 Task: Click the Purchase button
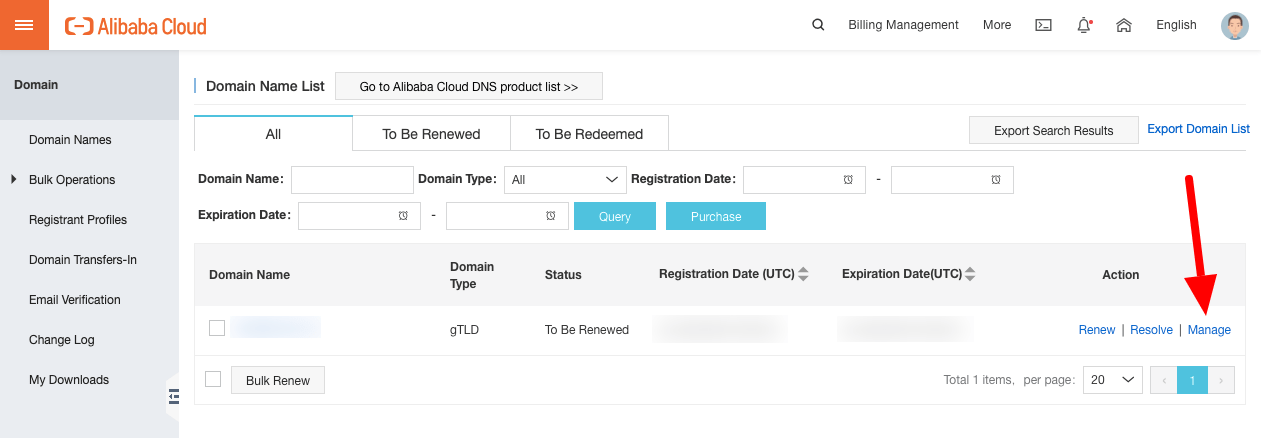(x=716, y=216)
